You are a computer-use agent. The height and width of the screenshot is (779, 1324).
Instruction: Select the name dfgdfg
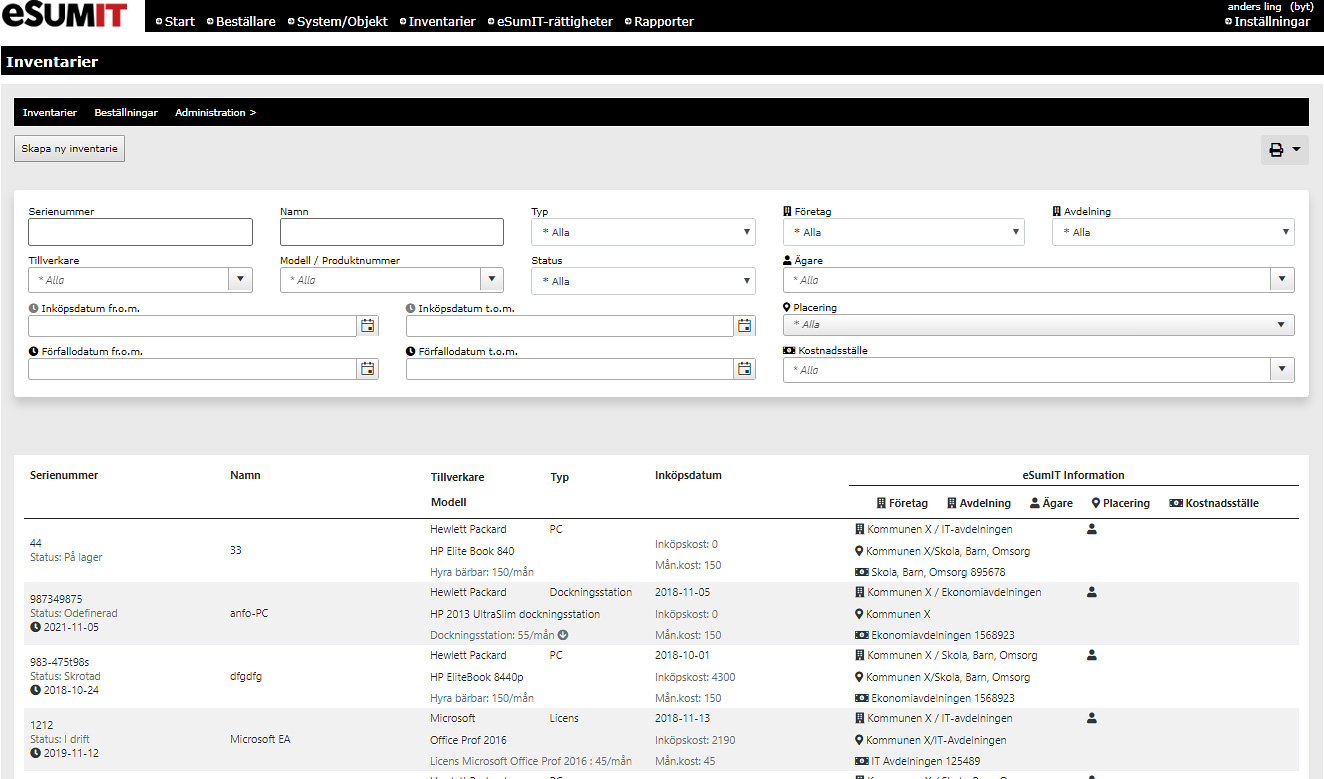[x=246, y=676]
